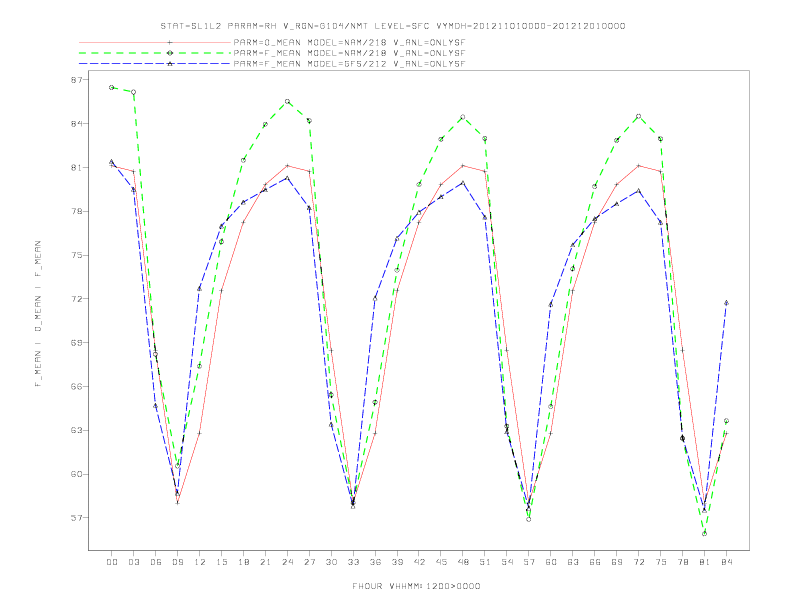Click x-axis tick label 72

click(638, 562)
